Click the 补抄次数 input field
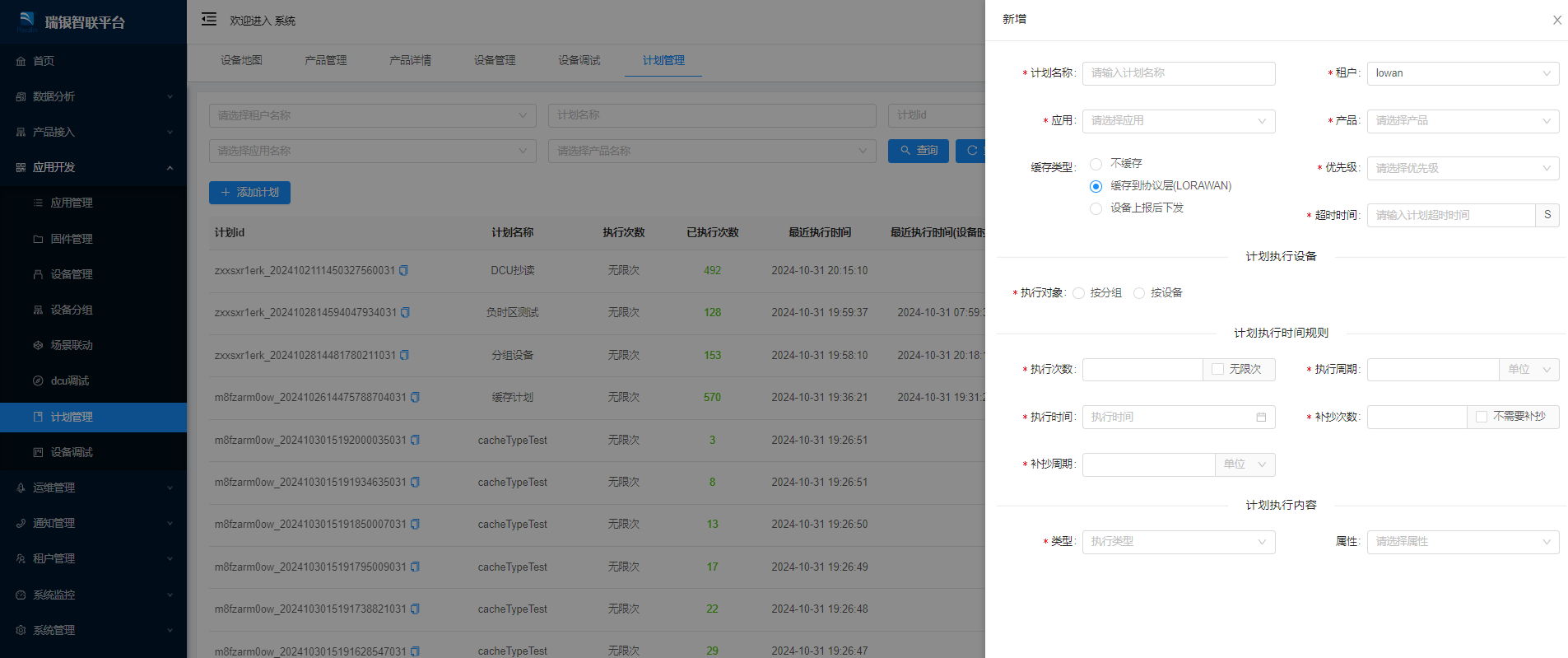Viewport: 1568px width, 658px height. point(1417,417)
